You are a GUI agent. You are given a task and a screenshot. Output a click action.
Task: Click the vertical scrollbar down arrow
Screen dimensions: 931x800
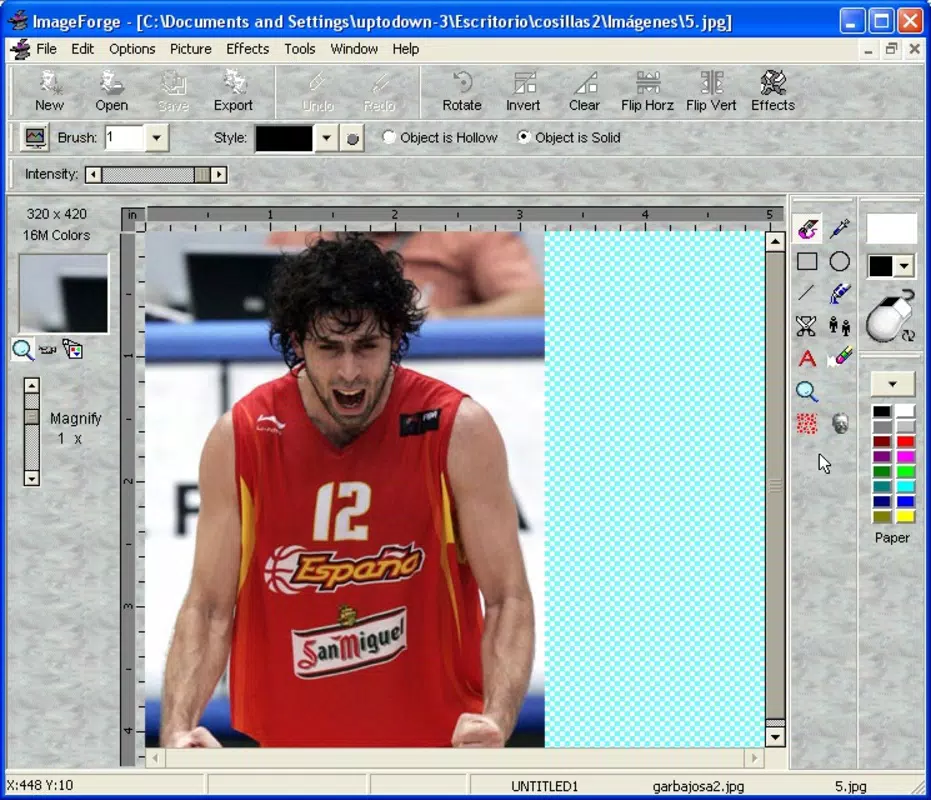pos(775,738)
